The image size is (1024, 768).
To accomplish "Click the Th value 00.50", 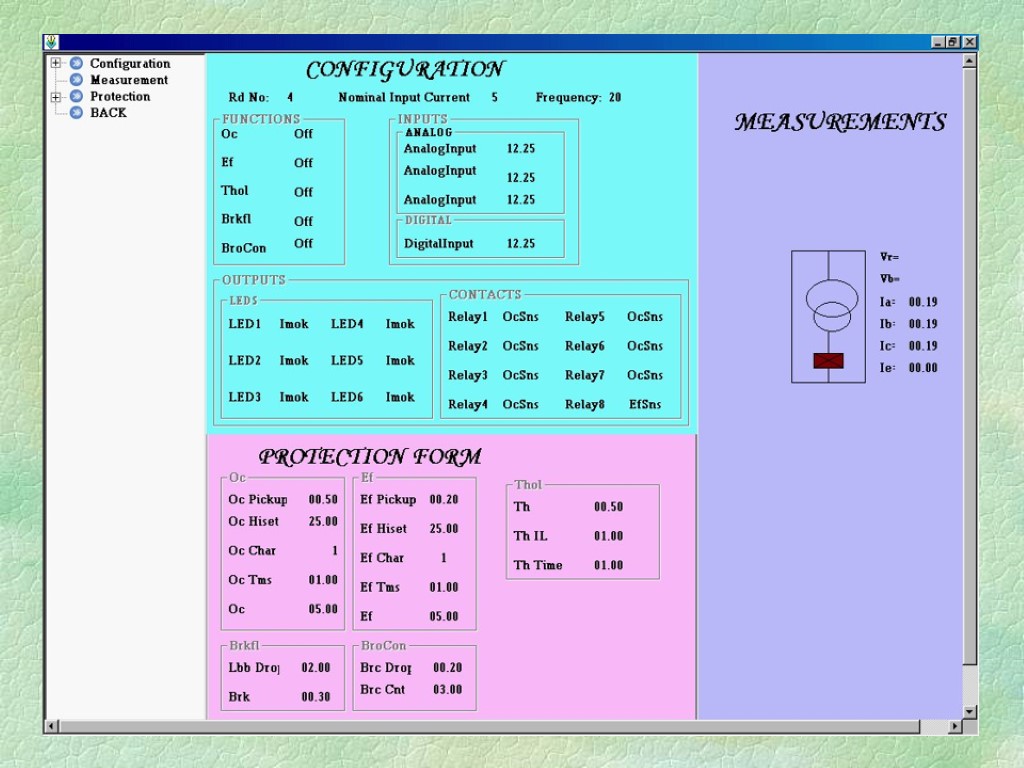I will coord(608,507).
